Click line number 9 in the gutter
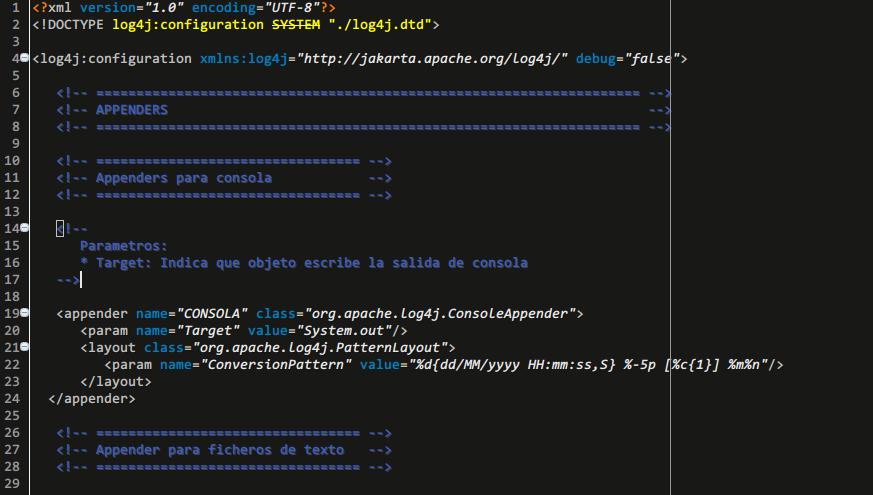Image resolution: width=873 pixels, height=495 pixels. (x=16, y=144)
